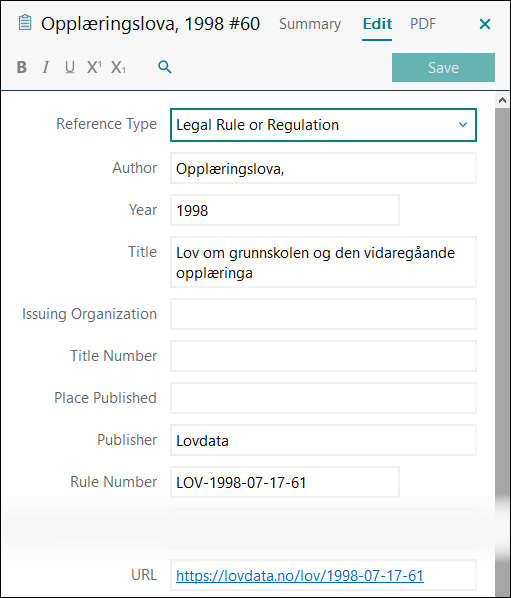Click the scrollbar up arrow

click(x=503, y=100)
